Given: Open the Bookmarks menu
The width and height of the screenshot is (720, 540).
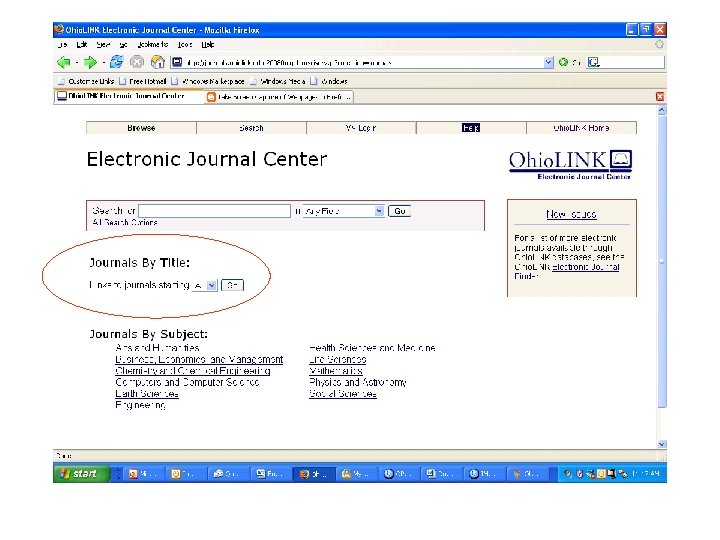Looking at the screenshot, I should tap(153, 45).
